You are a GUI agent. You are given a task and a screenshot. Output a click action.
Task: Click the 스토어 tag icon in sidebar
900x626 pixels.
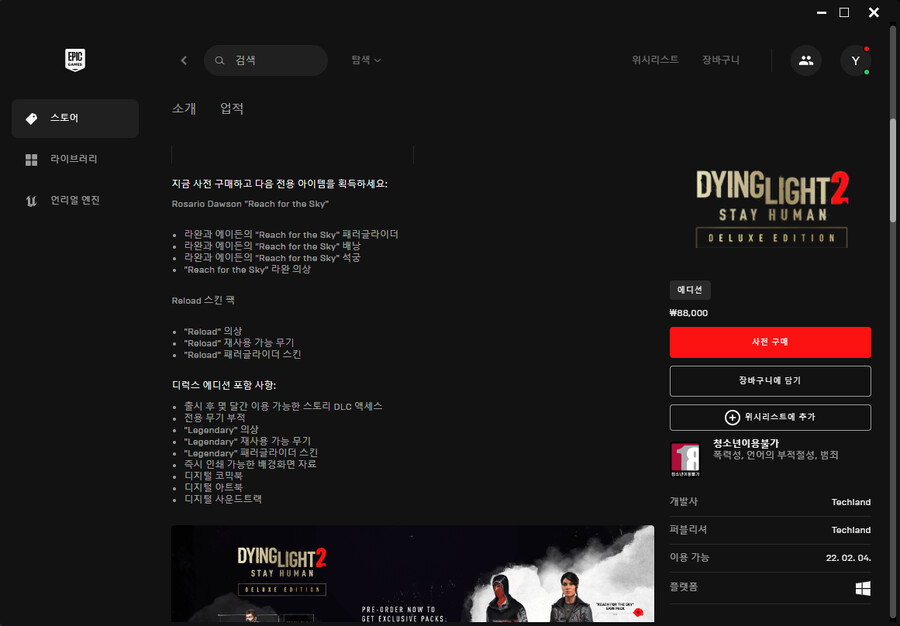31,118
